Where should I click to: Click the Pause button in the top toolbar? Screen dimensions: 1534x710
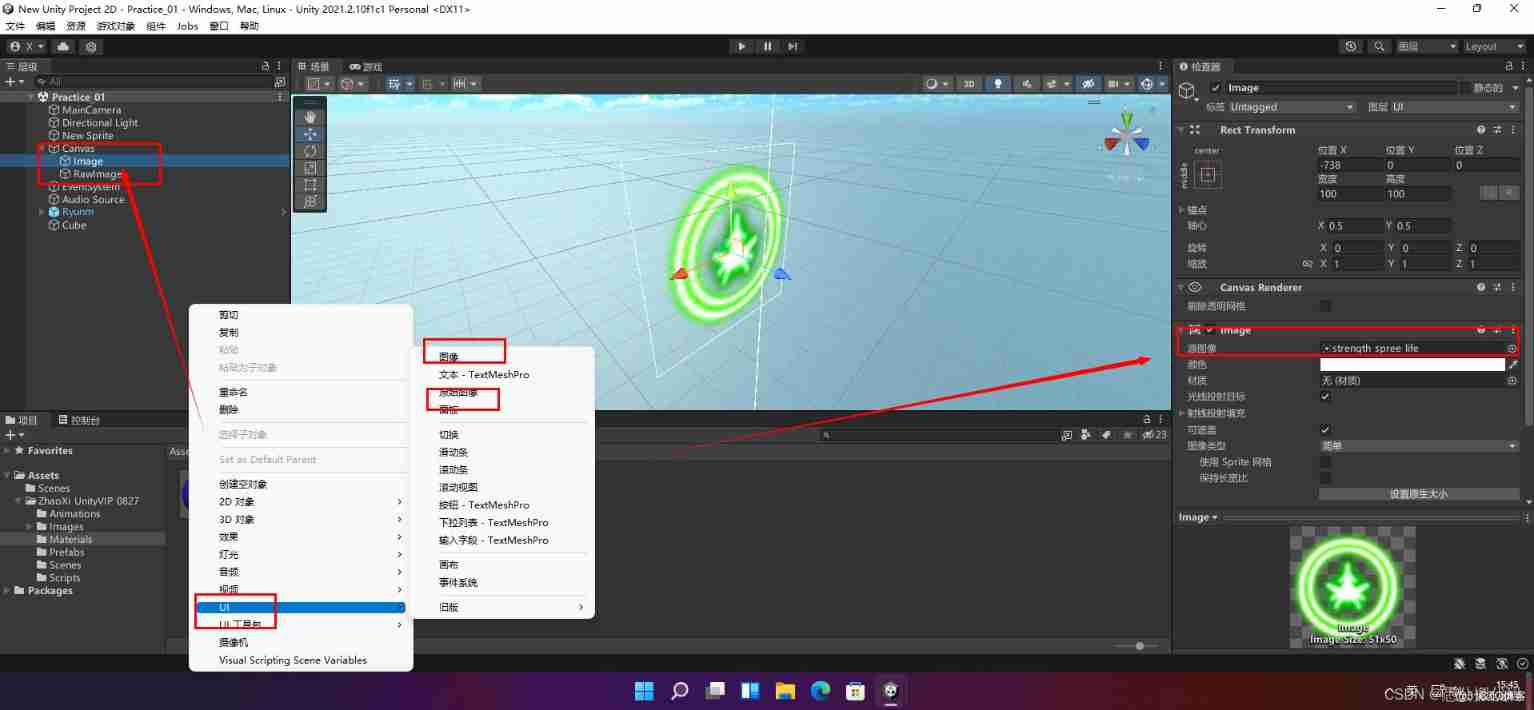pos(766,46)
